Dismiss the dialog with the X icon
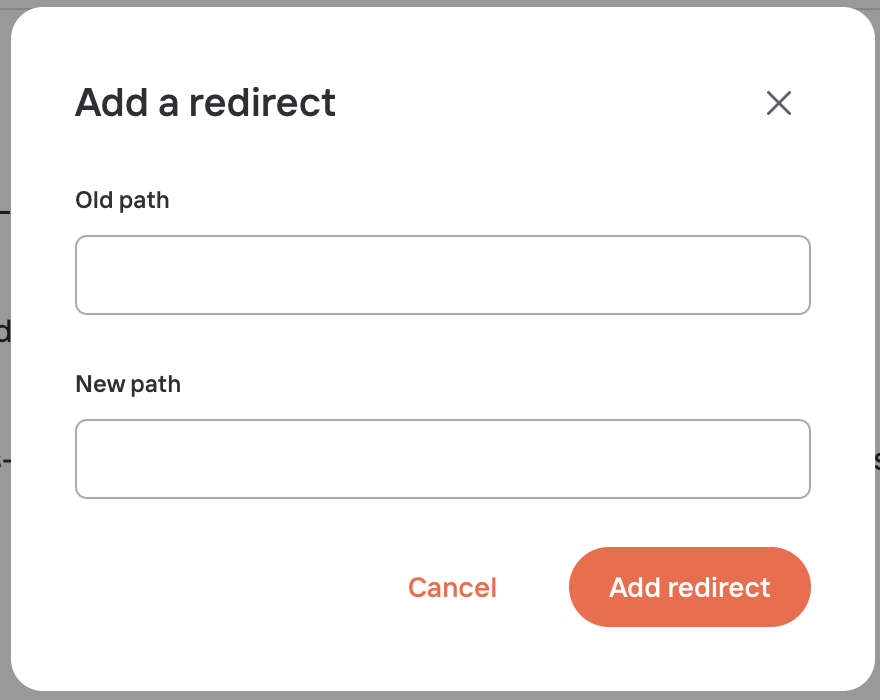Screen dimensions: 880x700 tap(778, 103)
